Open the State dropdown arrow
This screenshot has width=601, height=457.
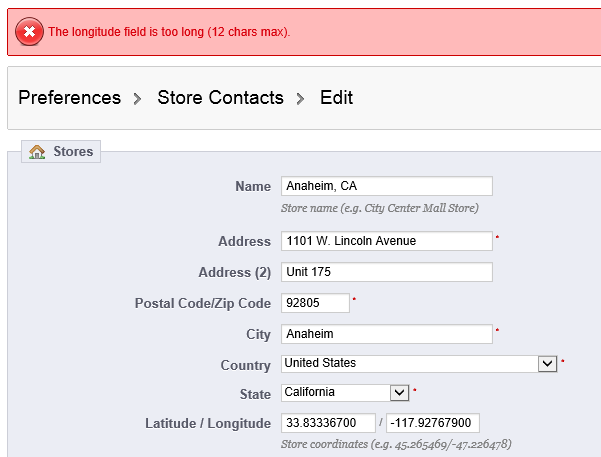pos(399,393)
